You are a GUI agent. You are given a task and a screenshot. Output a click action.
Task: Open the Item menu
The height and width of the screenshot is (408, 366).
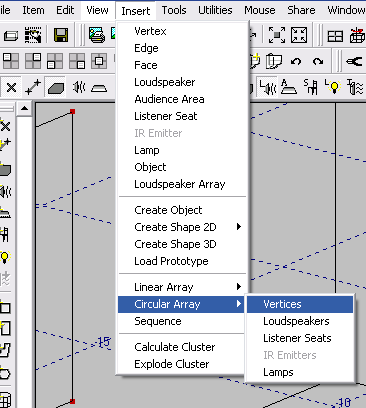point(33,10)
